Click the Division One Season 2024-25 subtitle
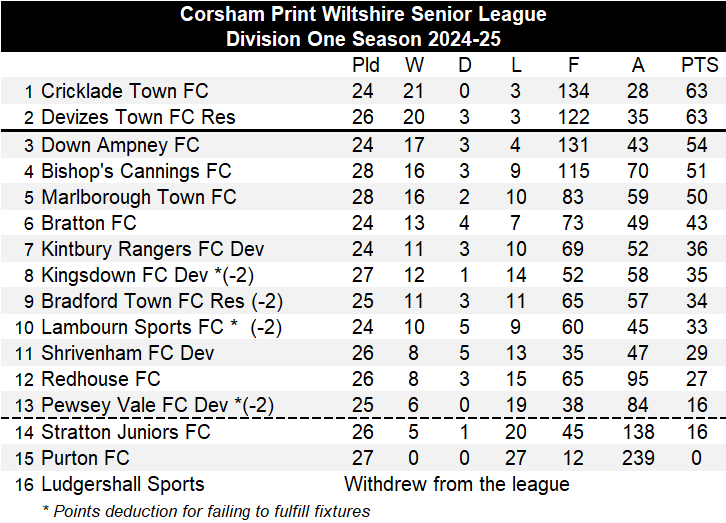 coord(363,40)
